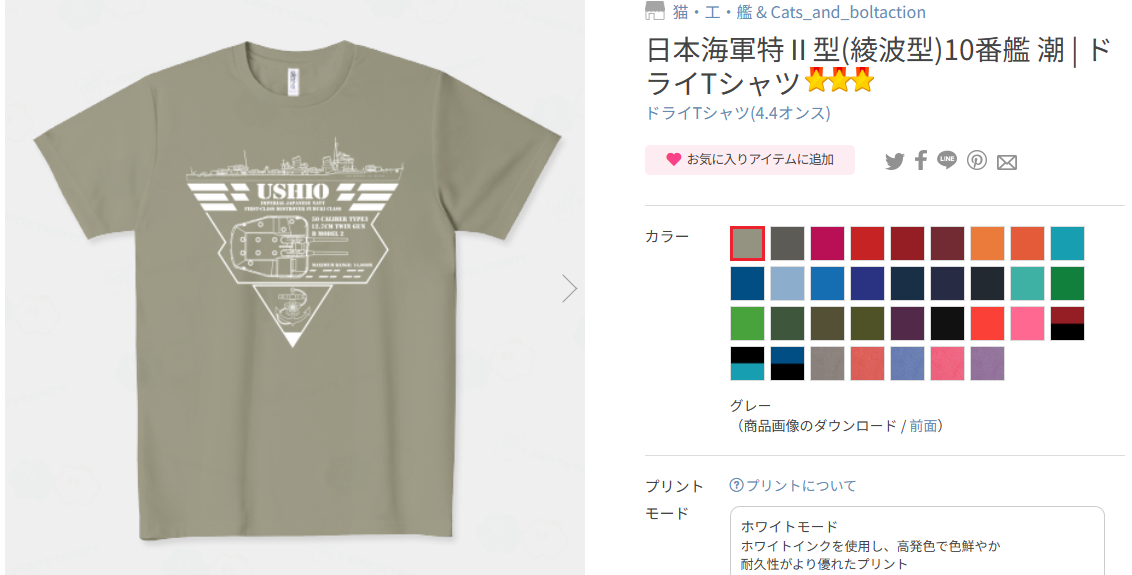Screen dimensions: 1132x575
Task: Send product link by email icon
Action: 1007,163
